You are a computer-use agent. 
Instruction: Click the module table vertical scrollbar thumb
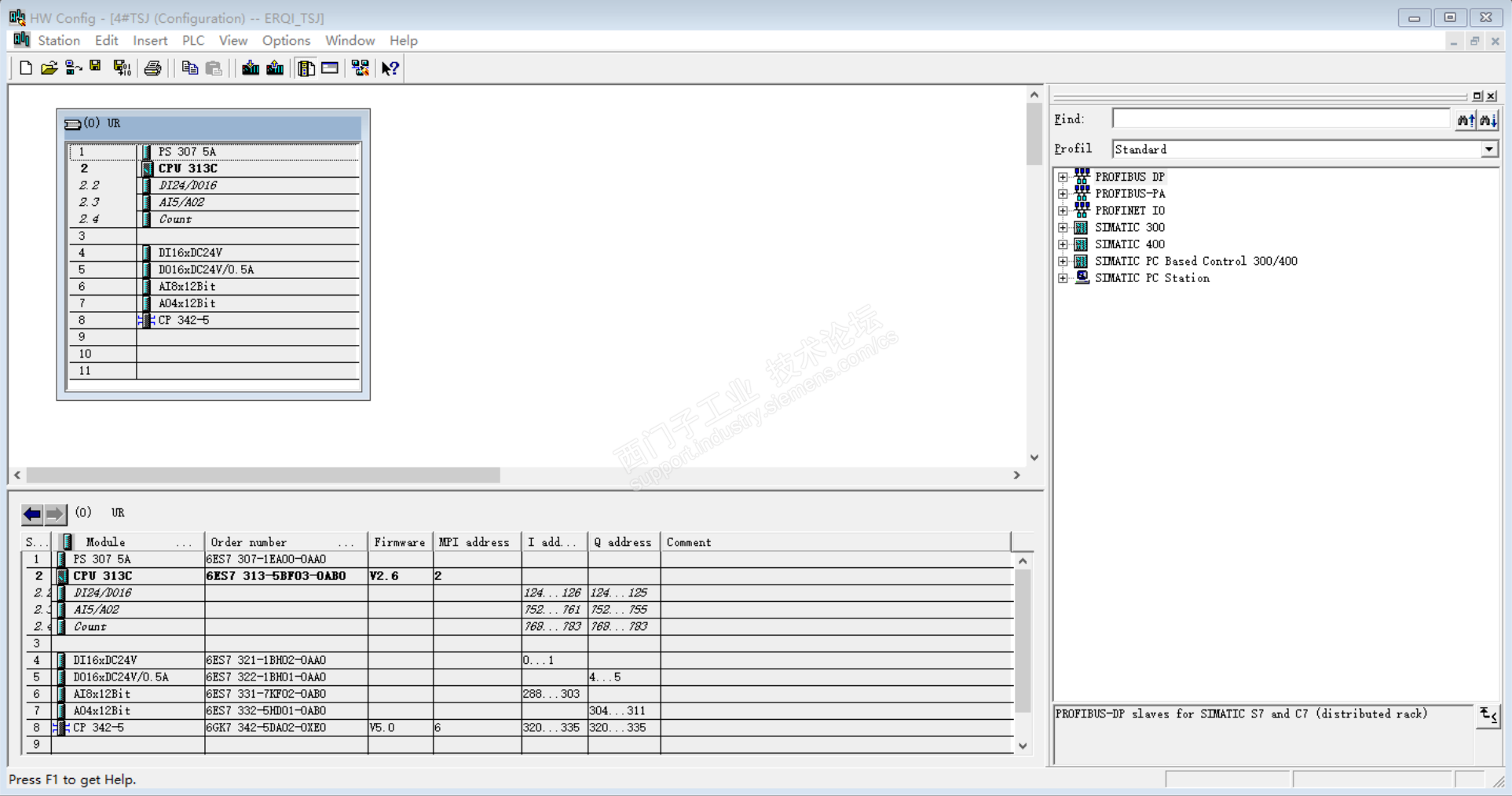pos(1023,640)
